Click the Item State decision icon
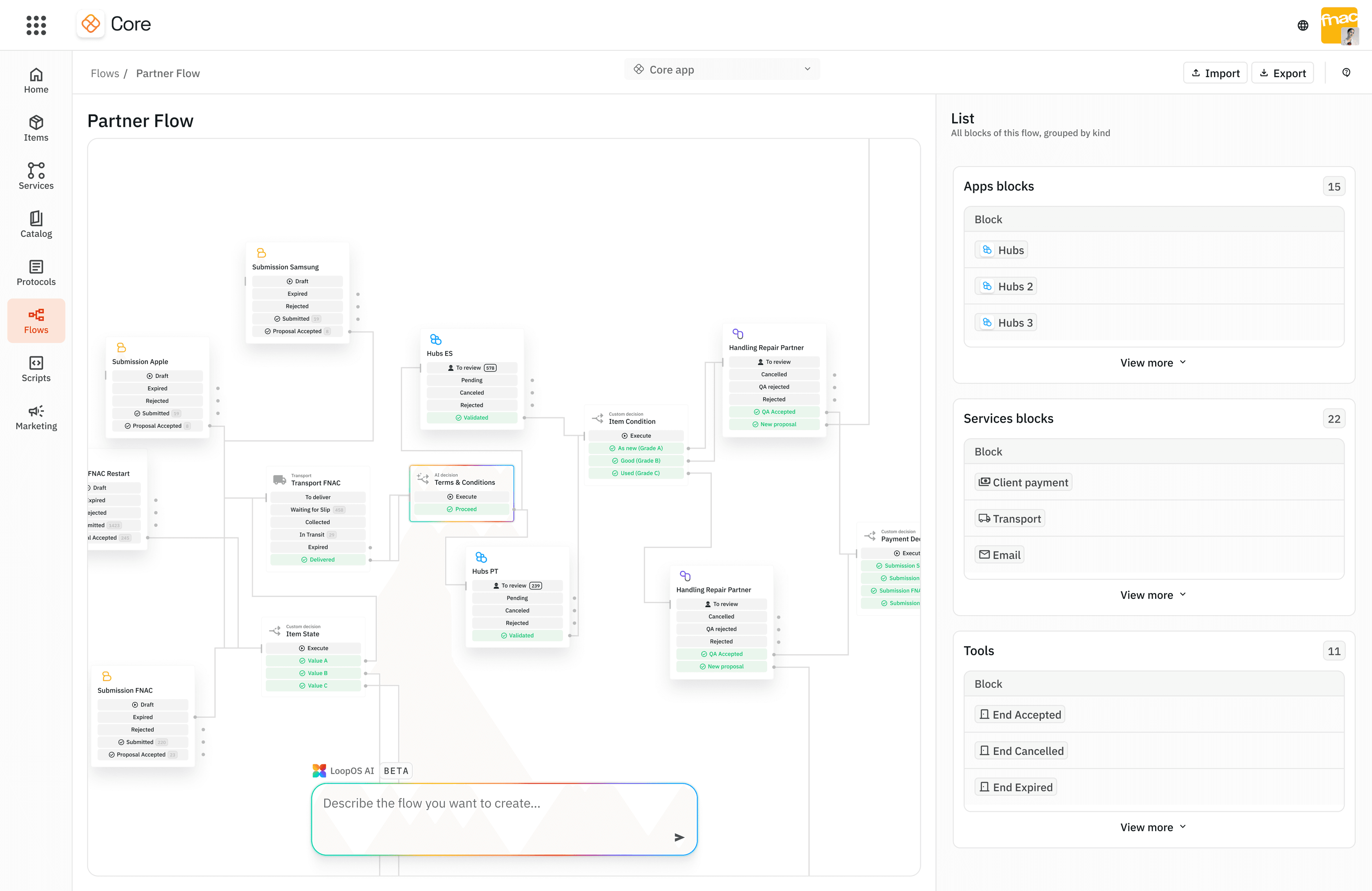 (x=275, y=631)
